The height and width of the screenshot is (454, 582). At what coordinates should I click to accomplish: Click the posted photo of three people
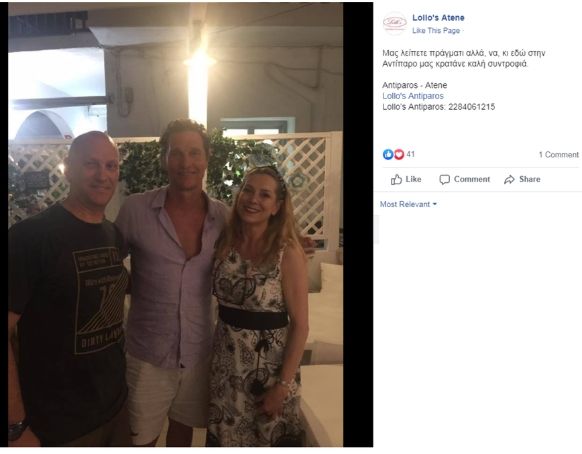pyautogui.click(x=176, y=225)
